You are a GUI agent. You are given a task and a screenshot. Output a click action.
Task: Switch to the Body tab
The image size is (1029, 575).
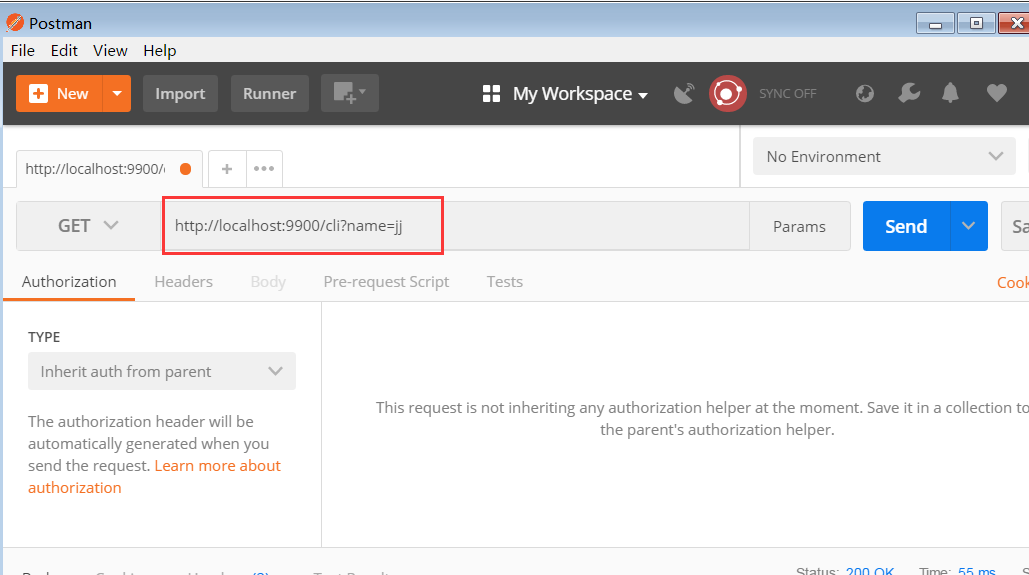click(268, 282)
